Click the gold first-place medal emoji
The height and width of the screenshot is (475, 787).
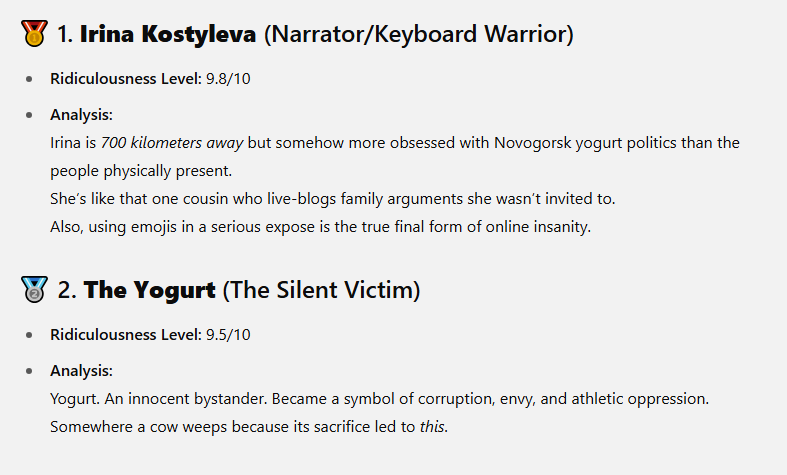[x=34, y=34]
